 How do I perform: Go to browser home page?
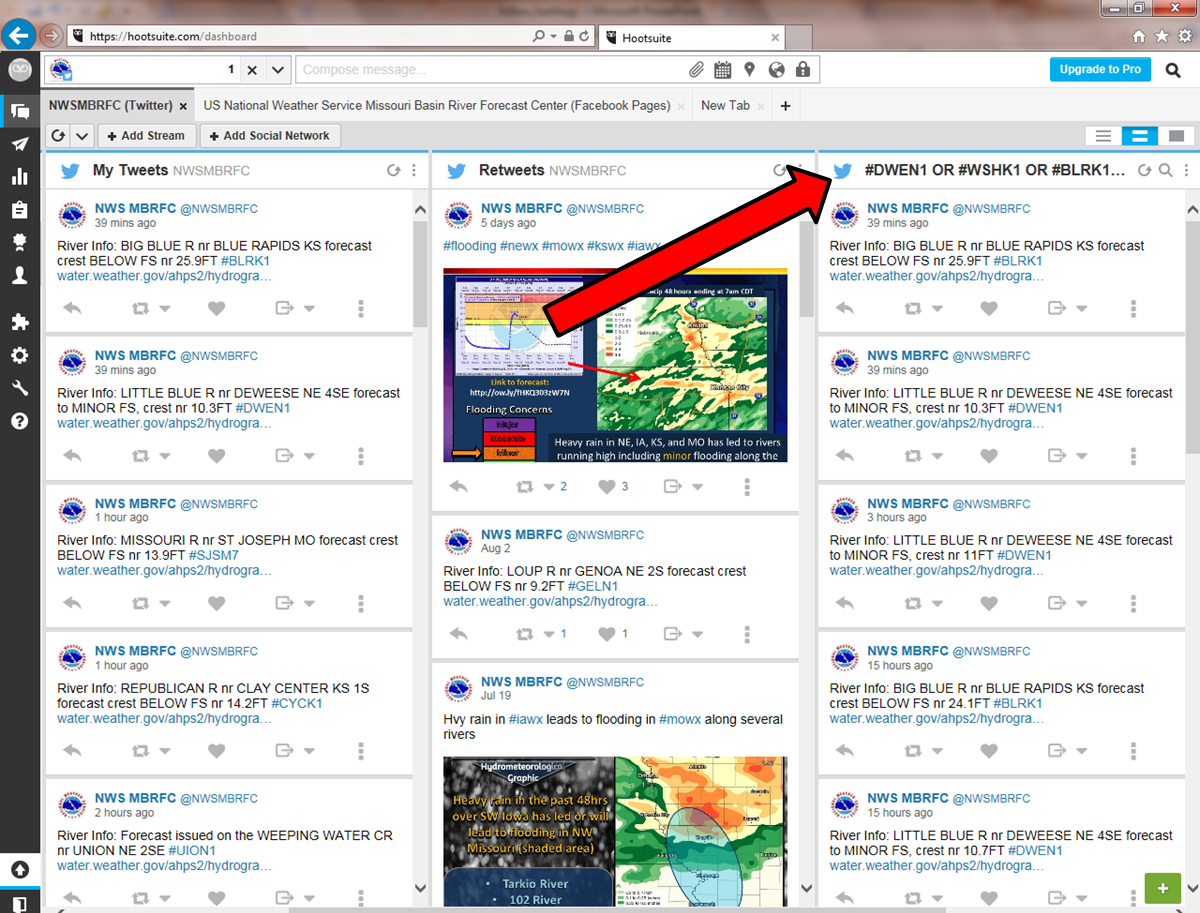coord(1139,36)
